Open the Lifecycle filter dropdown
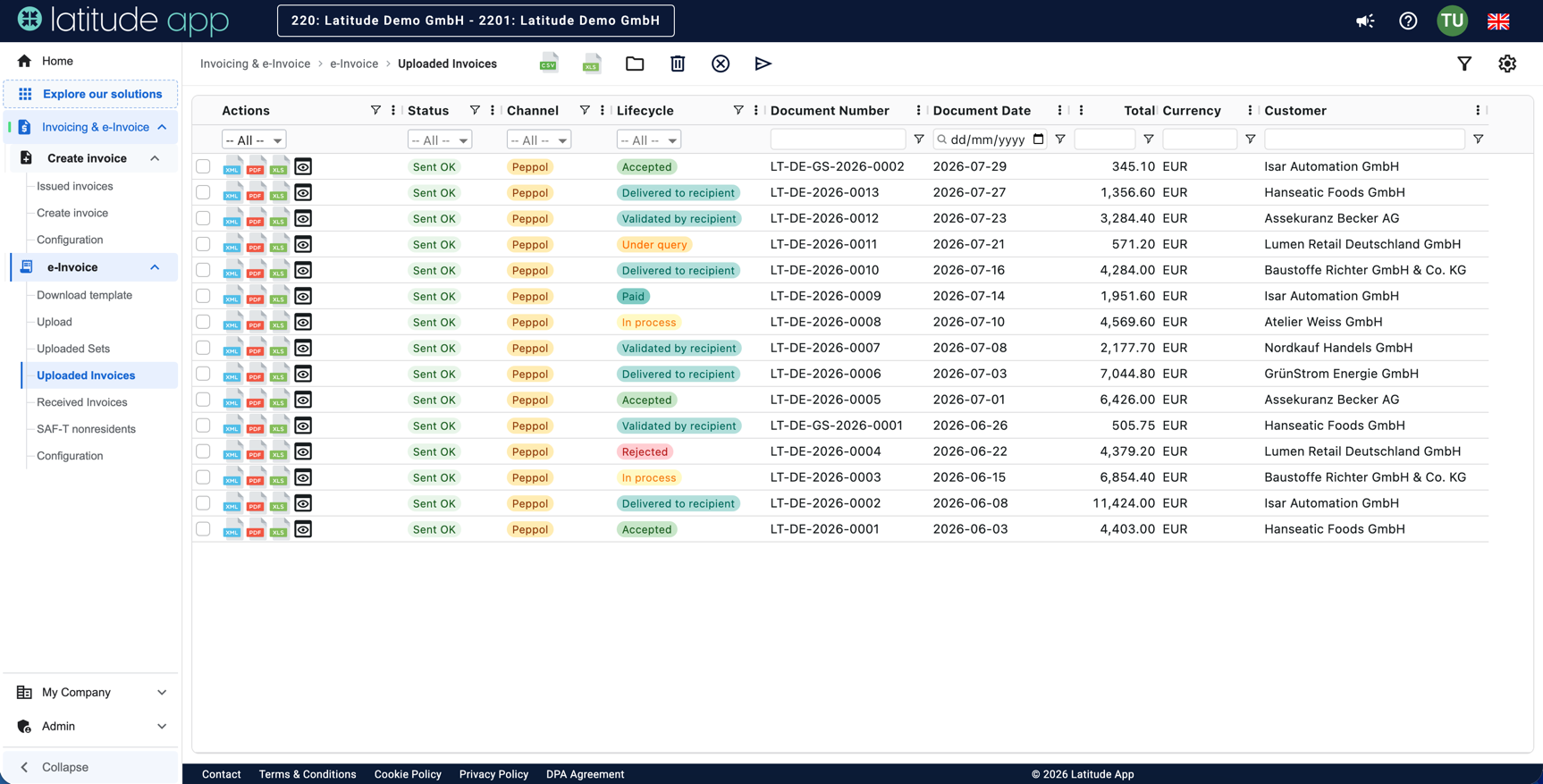Screen dimensions: 1543x784 point(649,140)
